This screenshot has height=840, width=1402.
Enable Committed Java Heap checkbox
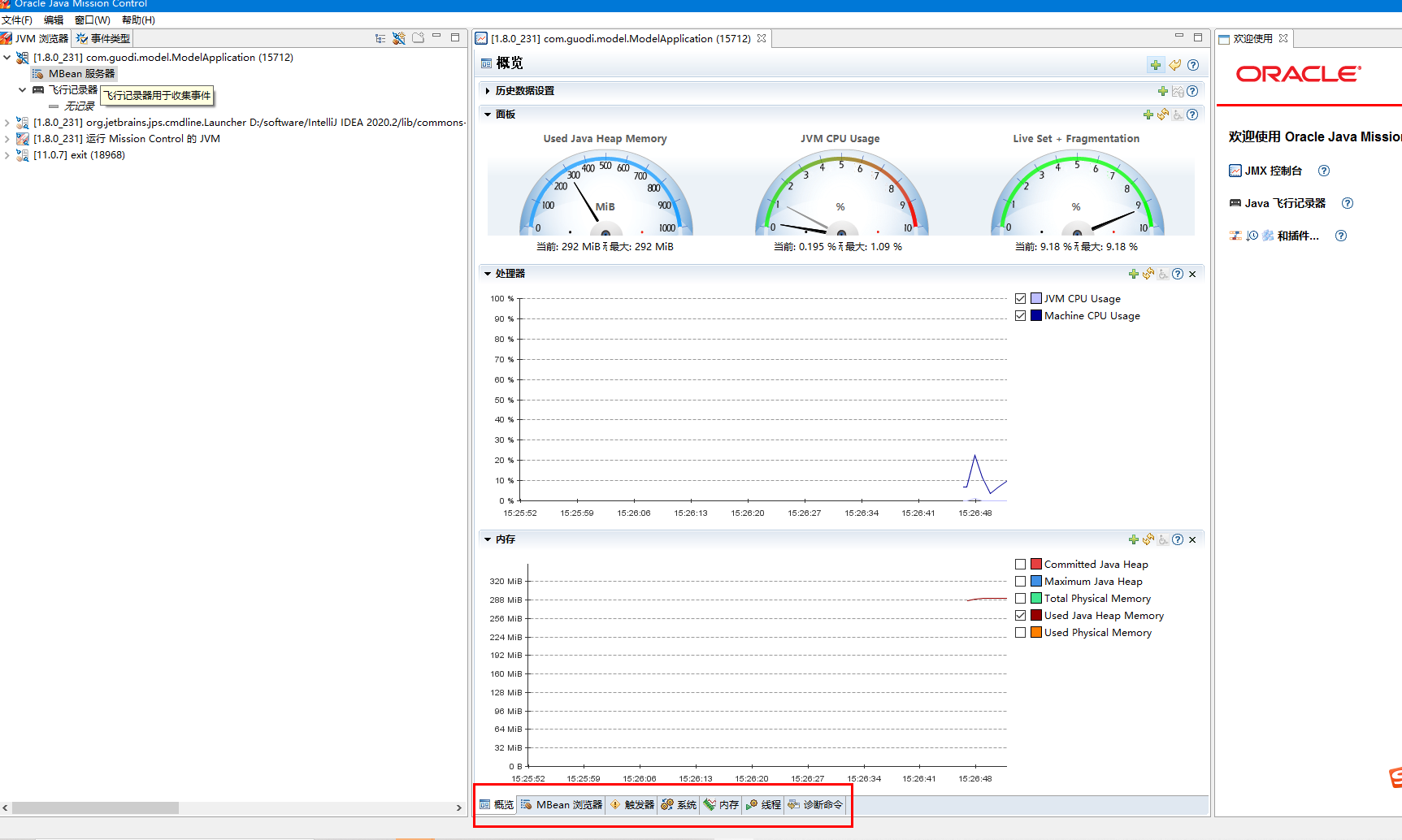coord(1020,565)
